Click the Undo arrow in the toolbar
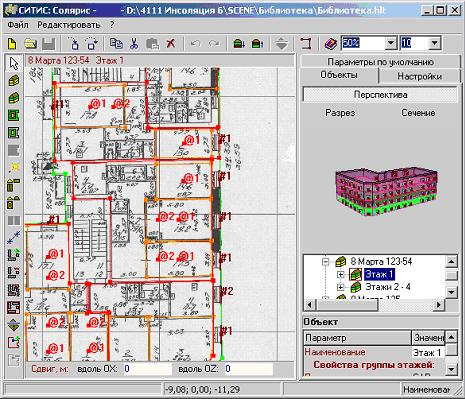The width and height of the screenshot is (465, 399). [196, 44]
